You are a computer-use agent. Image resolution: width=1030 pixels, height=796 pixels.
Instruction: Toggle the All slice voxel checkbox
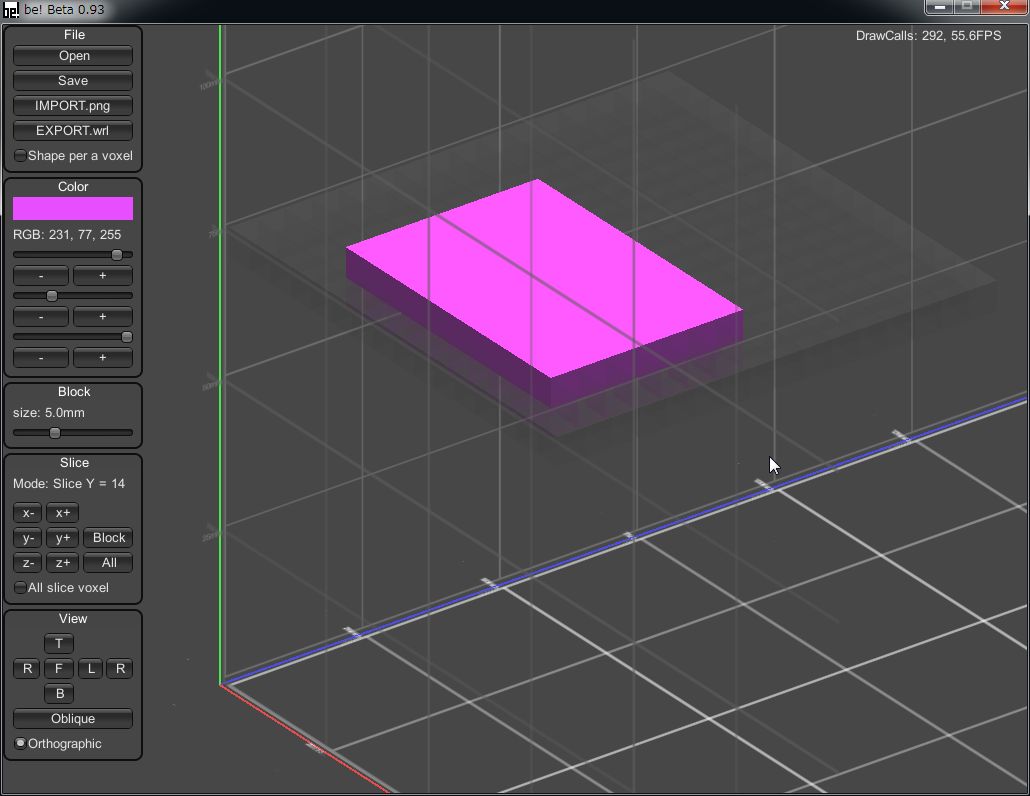(21, 588)
